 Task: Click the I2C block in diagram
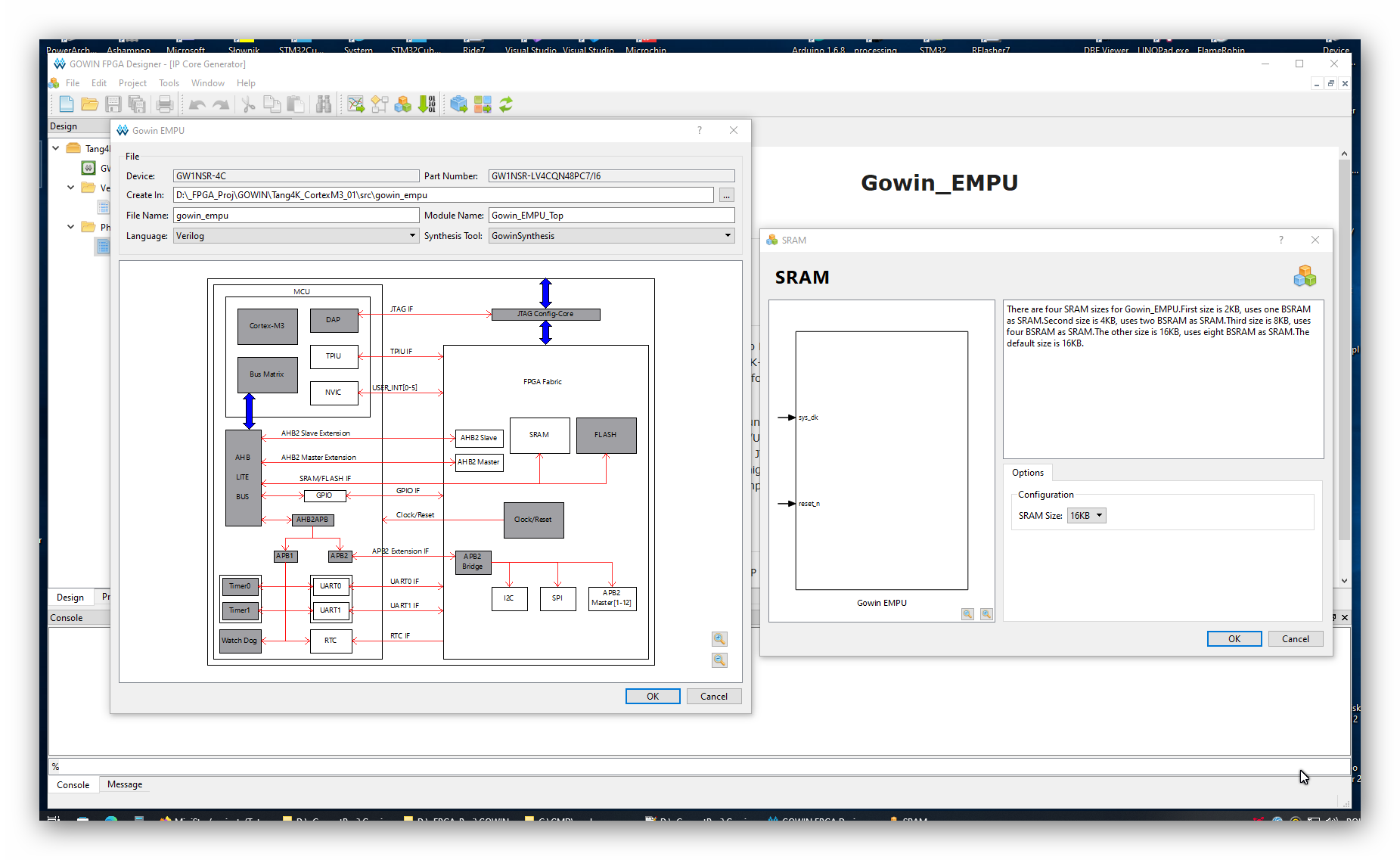coord(509,598)
